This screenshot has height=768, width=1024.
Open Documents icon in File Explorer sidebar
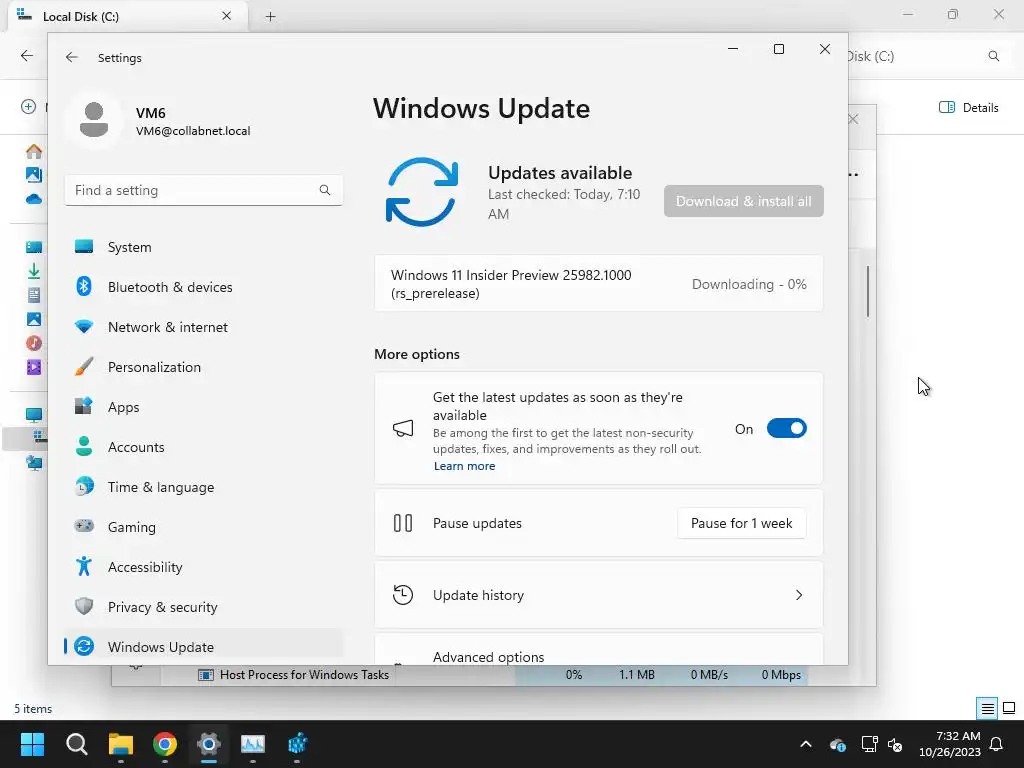point(34,295)
